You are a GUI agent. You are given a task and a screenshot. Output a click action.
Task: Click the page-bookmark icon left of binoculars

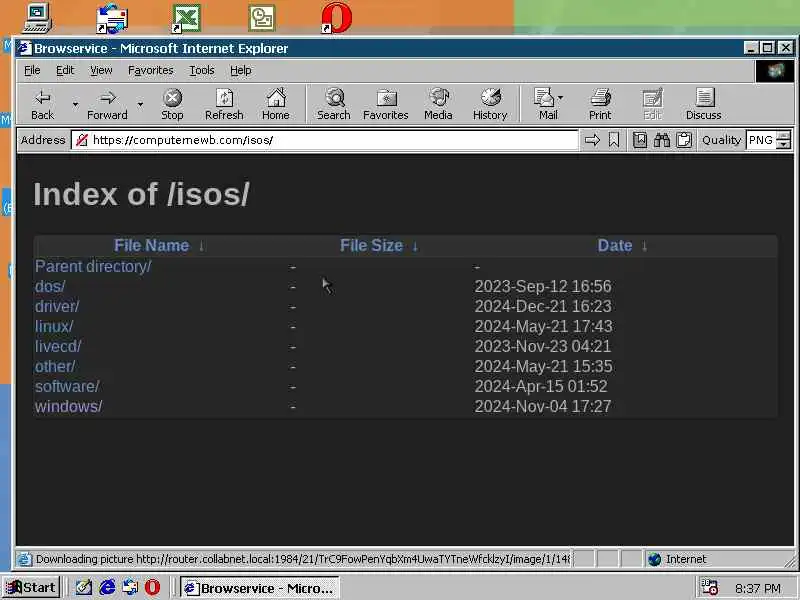(x=640, y=140)
